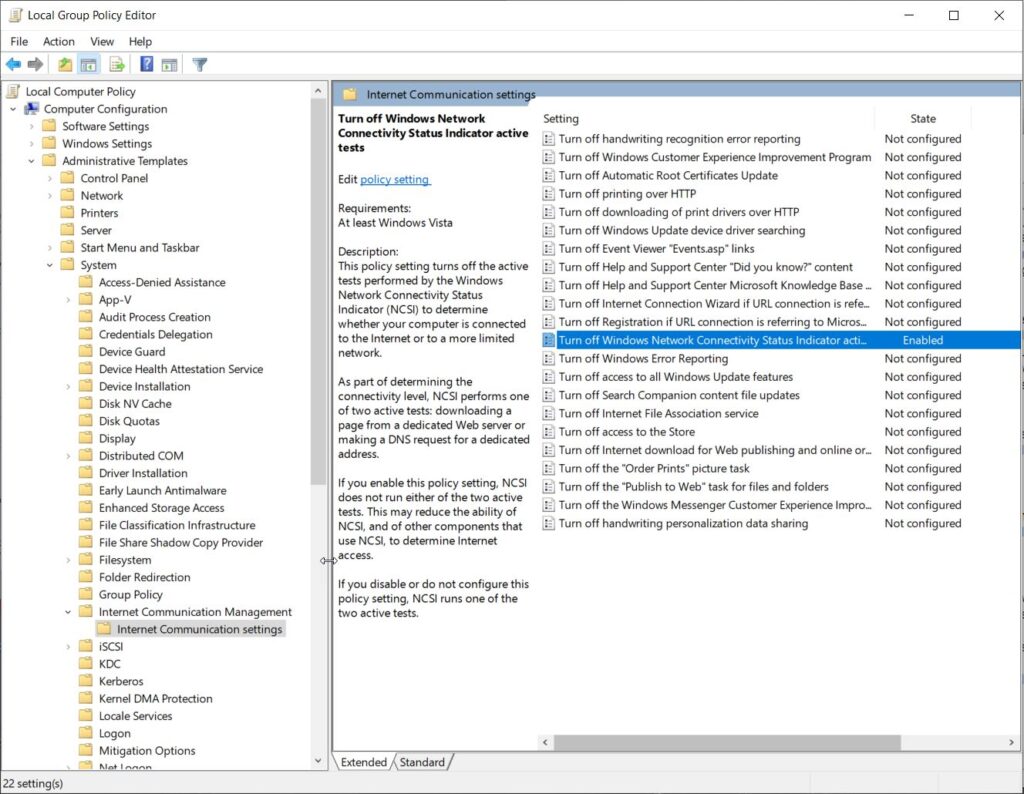The height and width of the screenshot is (794, 1024).
Task: Collapse the System folder in tree
Action: pyautogui.click(x=50, y=265)
